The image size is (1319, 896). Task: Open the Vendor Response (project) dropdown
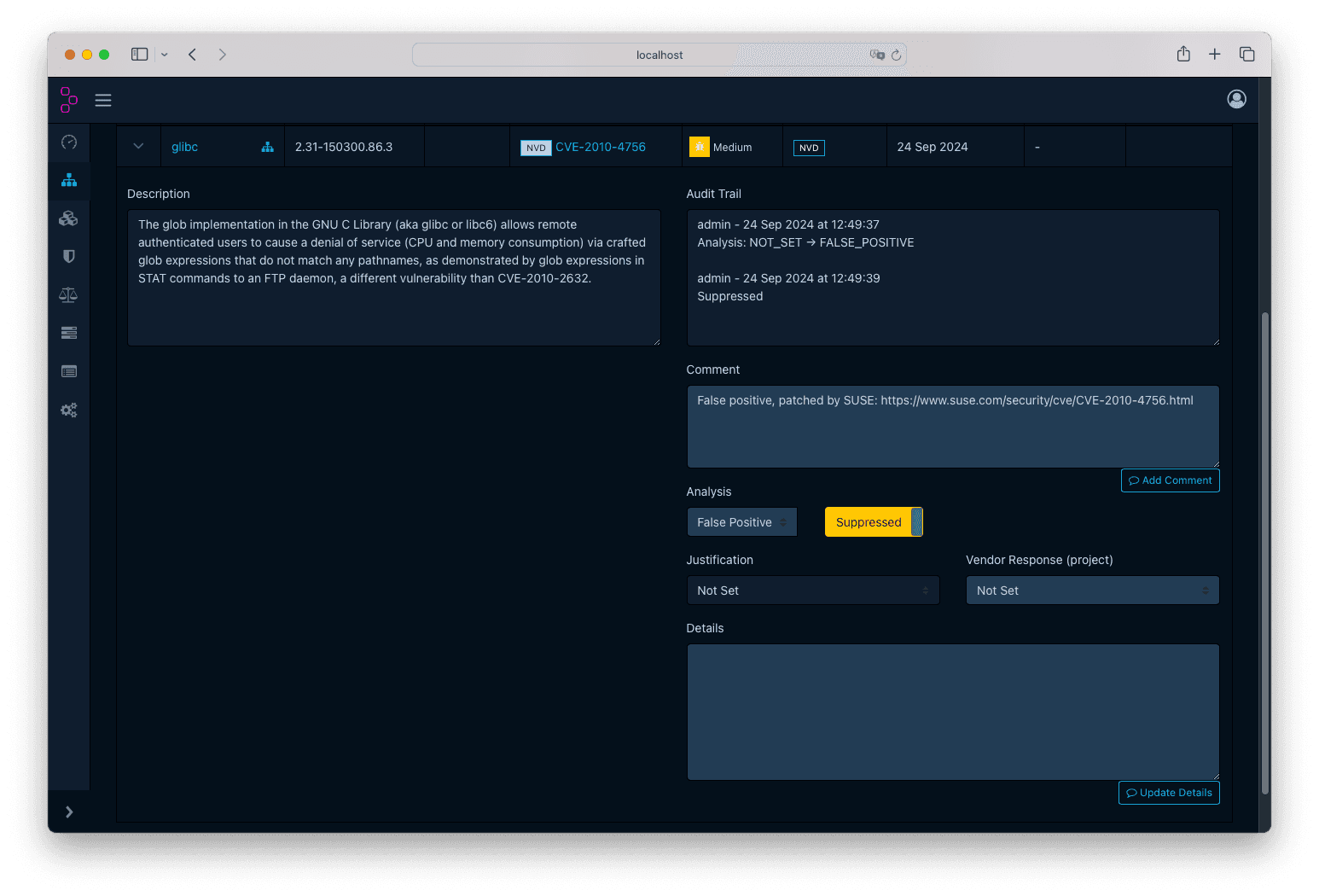(x=1092, y=590)
